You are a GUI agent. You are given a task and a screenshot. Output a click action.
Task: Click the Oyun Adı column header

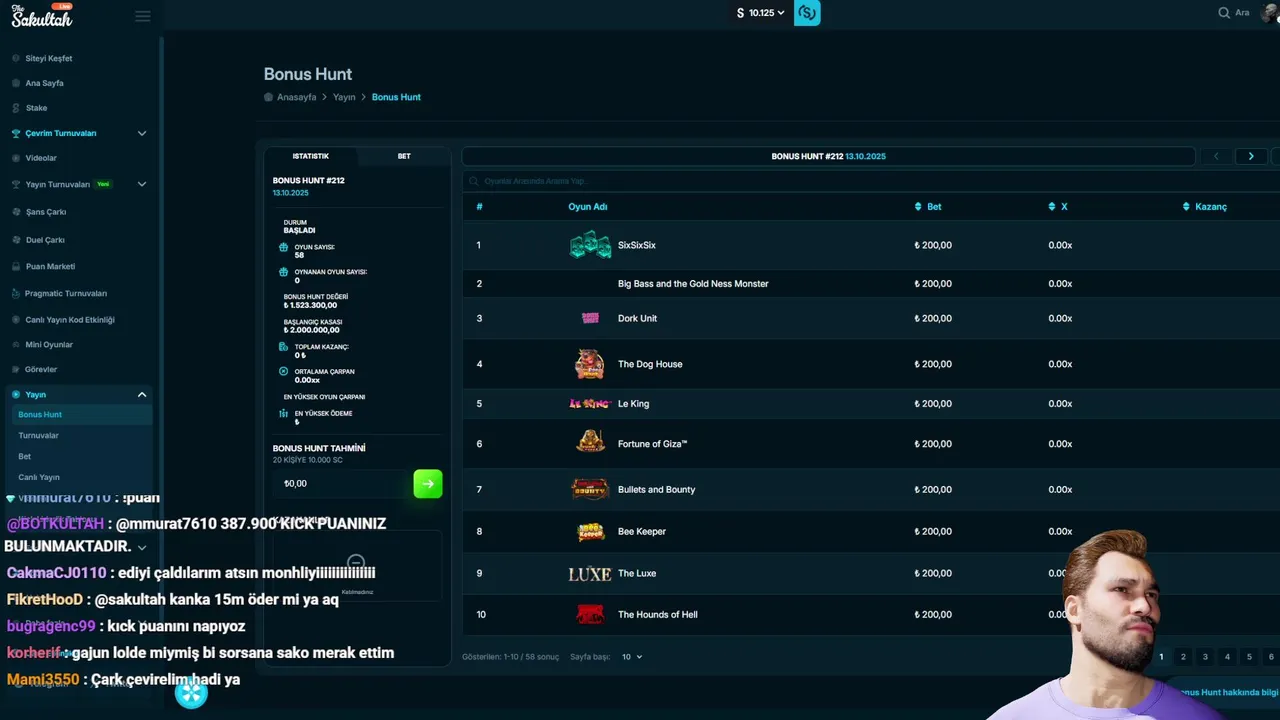point(588,207)
